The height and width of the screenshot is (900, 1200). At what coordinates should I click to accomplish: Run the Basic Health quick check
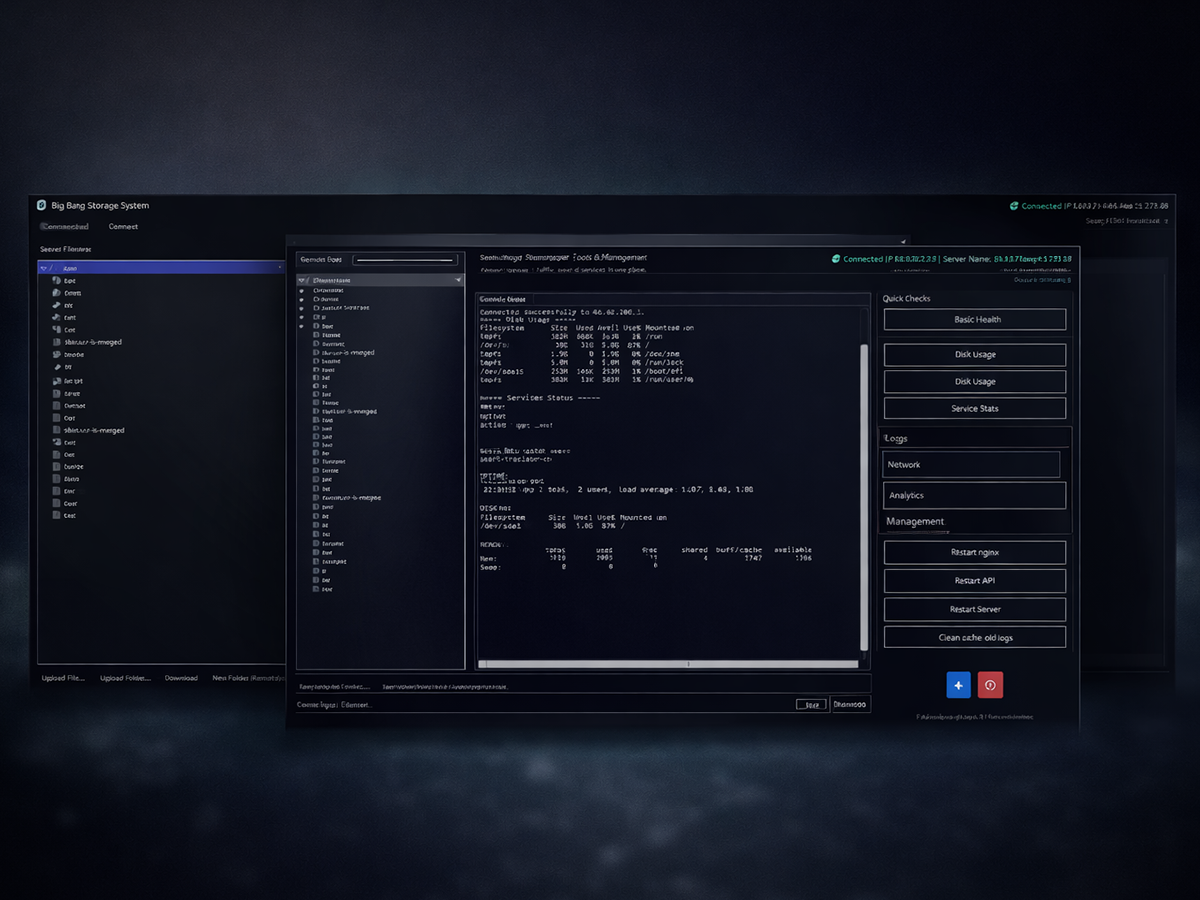point(975,320)
